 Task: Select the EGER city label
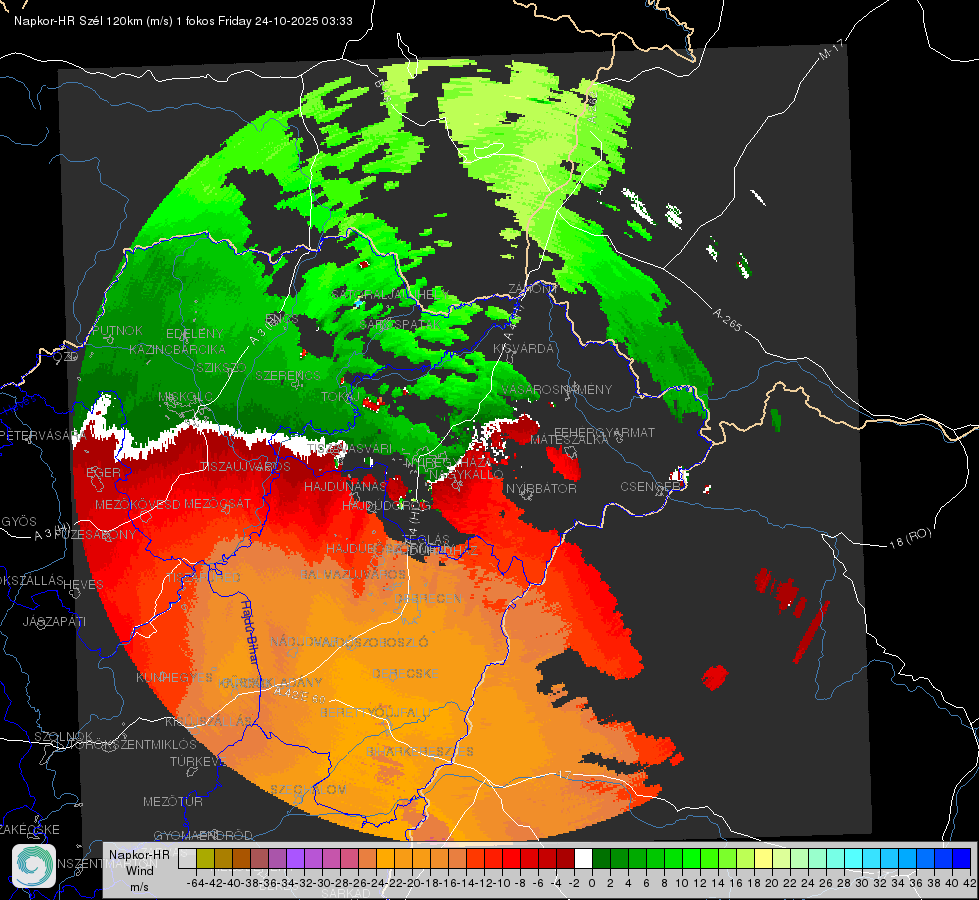103,473
